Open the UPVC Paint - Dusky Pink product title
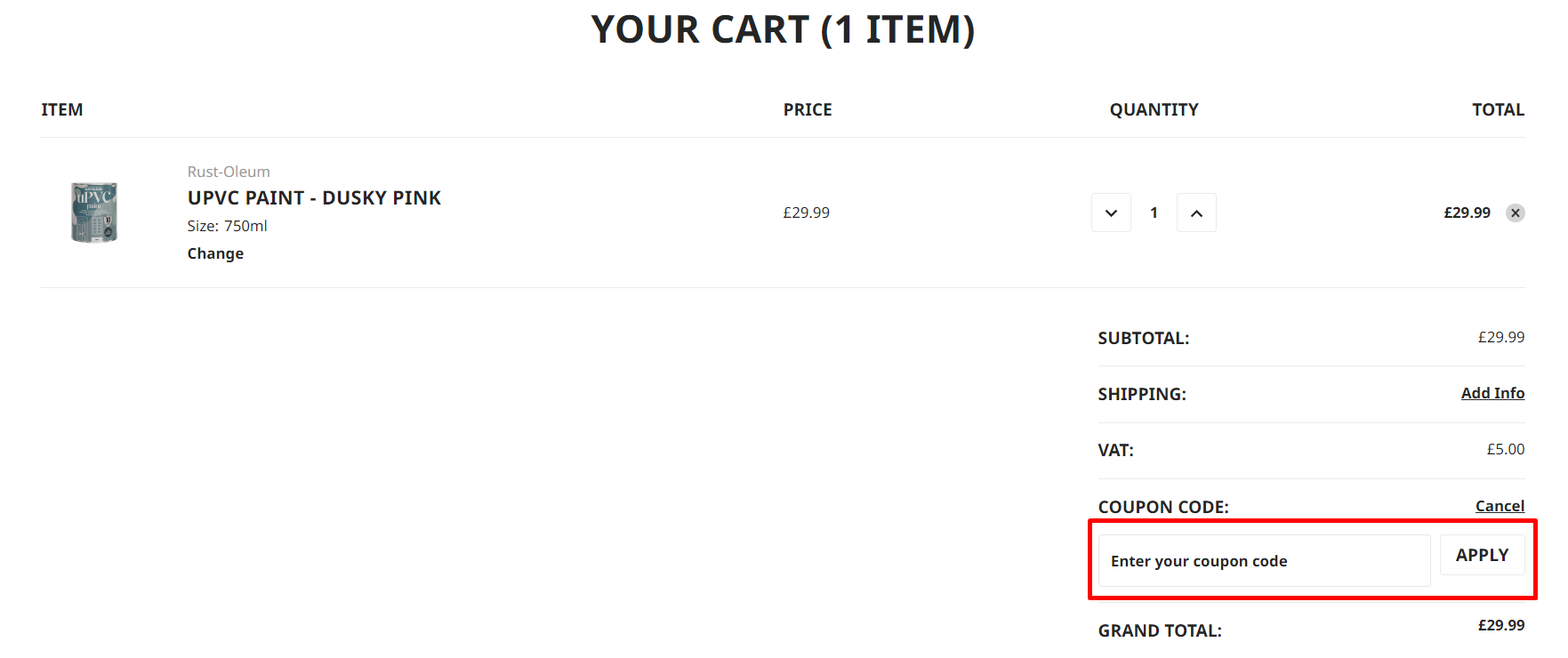This screenshot has width=1568, height=658. (x=314, y=197)
